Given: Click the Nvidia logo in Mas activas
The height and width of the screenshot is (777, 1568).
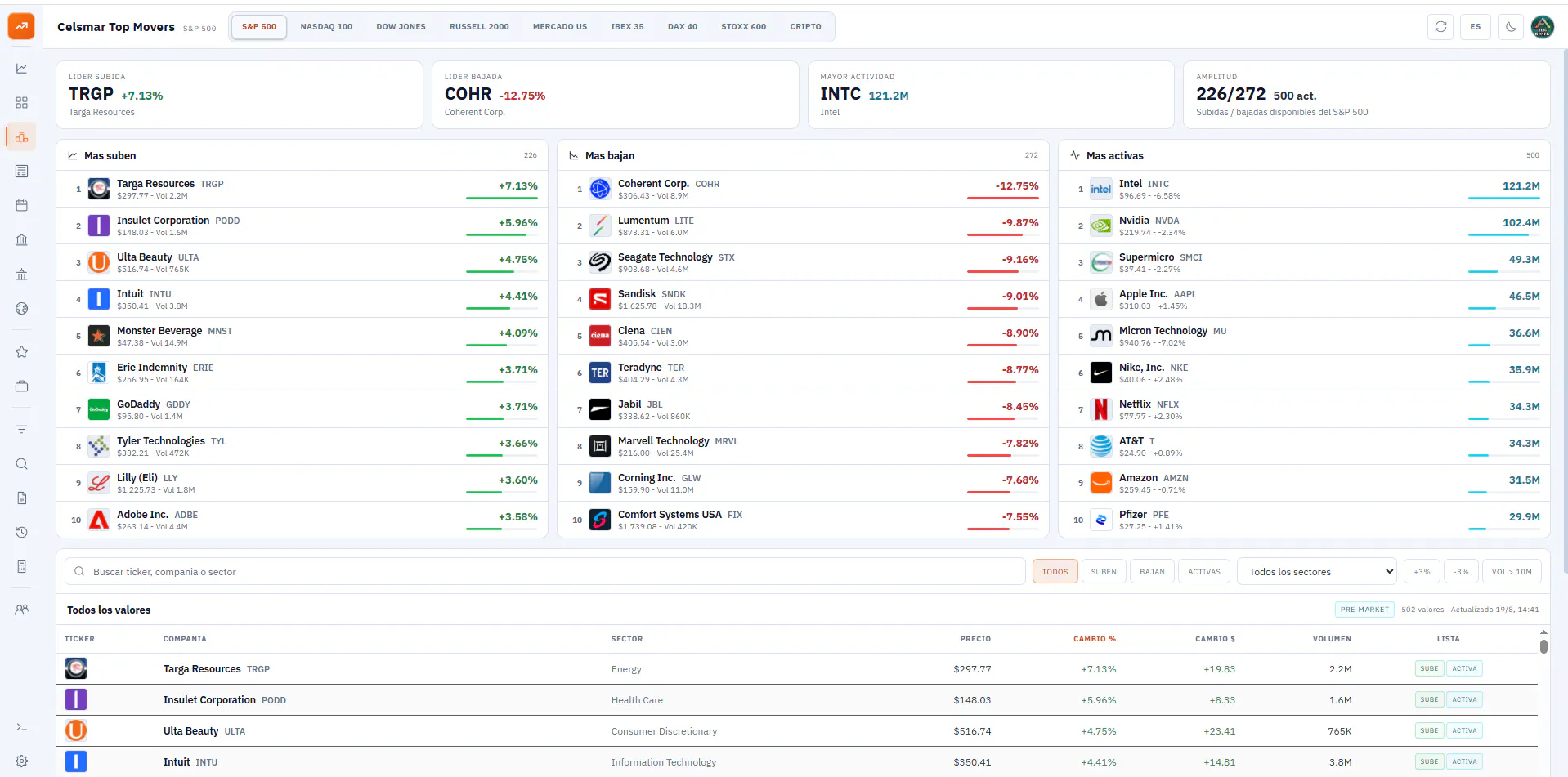Looking at the screenshot, I should tap(1101, 226).
